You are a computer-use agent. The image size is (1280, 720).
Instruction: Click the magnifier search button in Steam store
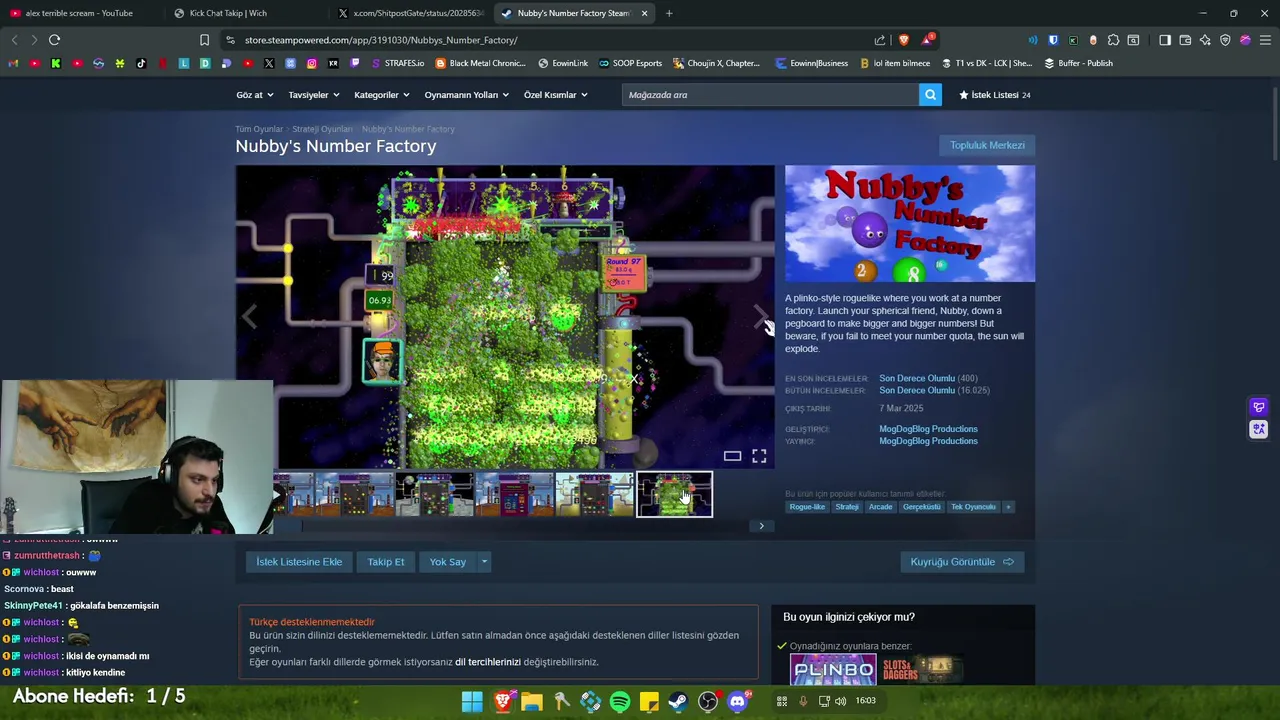[x=930, y=95]
